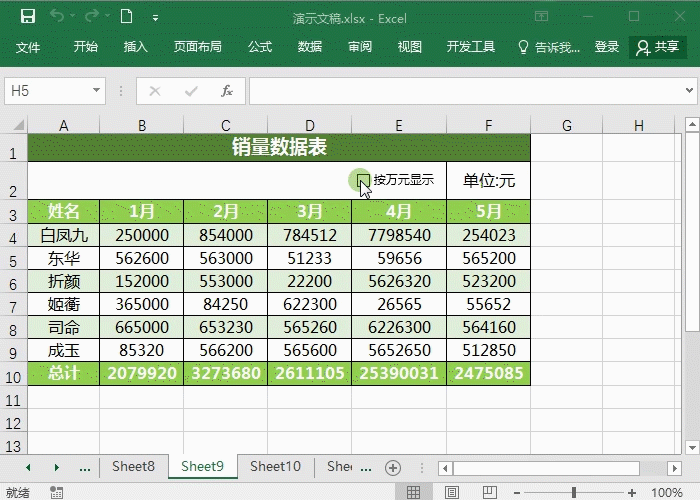Click the Insert Function fx icon
Screen dimensions: 700x500
click(x=227, y=91)
